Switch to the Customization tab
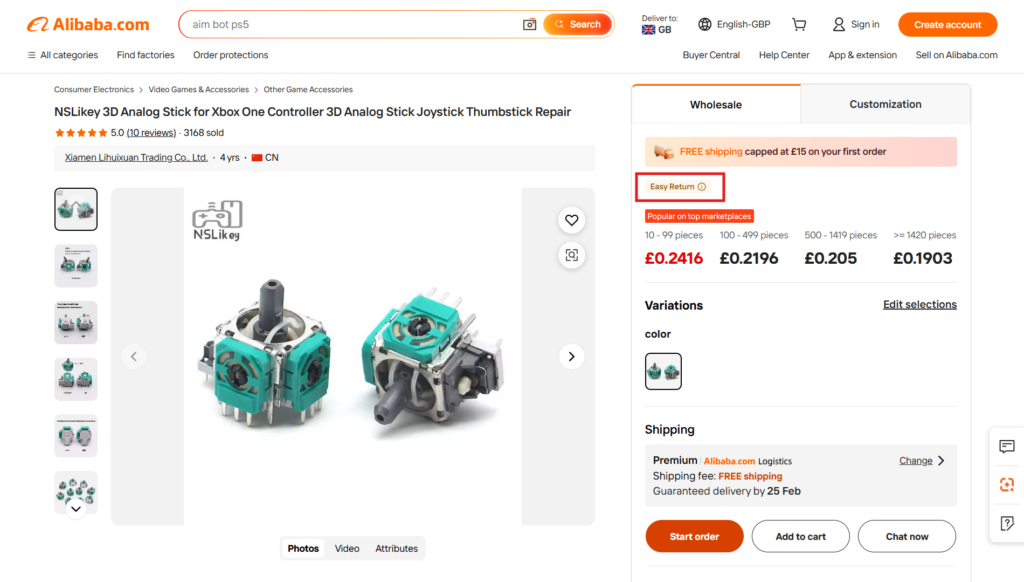This screenshot has height=582, width=1024. 885,104
